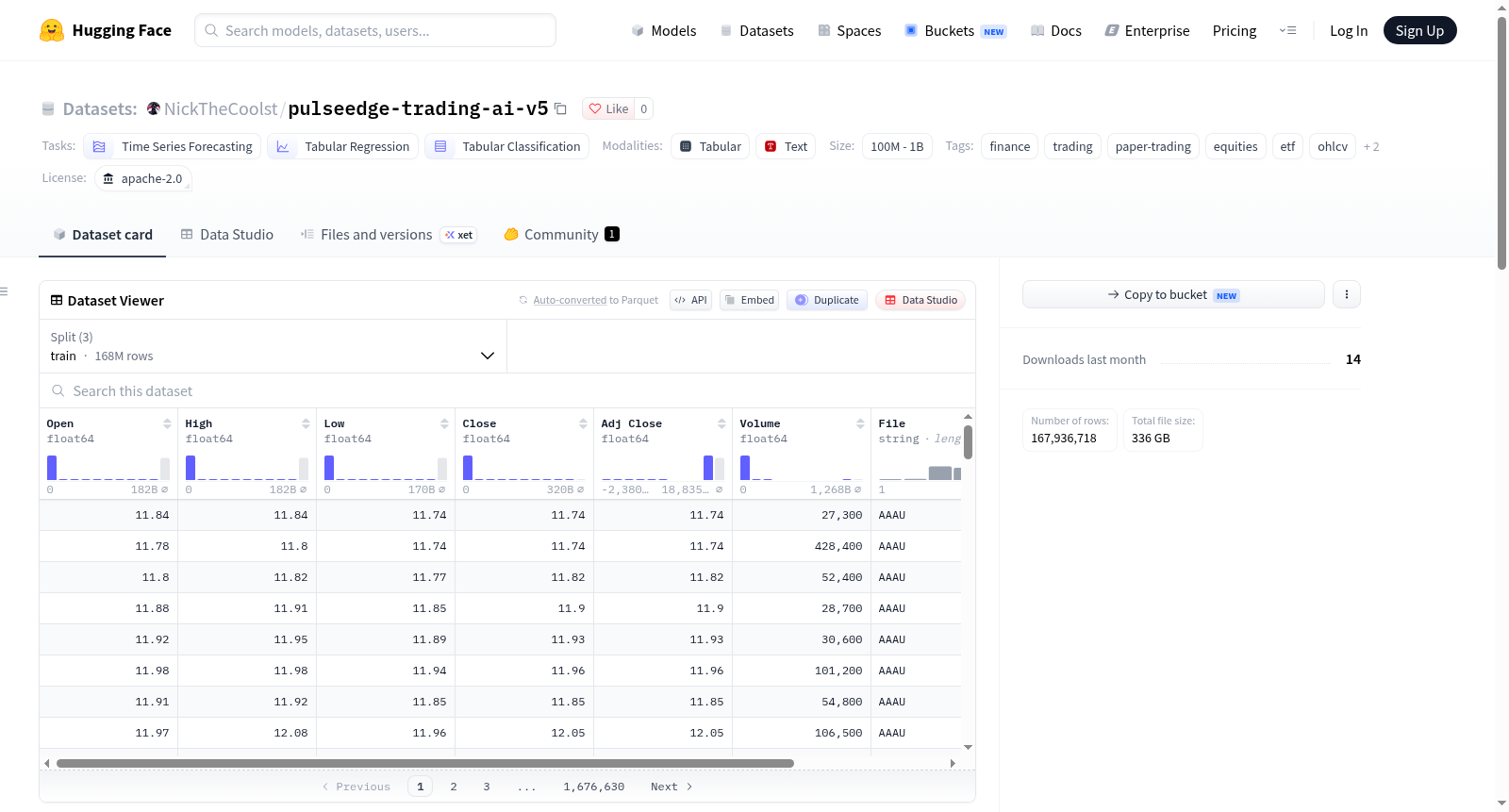The width and height of the screenshot is (1509, 812).
Task: Click the paper-trading tag
Action: (x=1152, y=146)
